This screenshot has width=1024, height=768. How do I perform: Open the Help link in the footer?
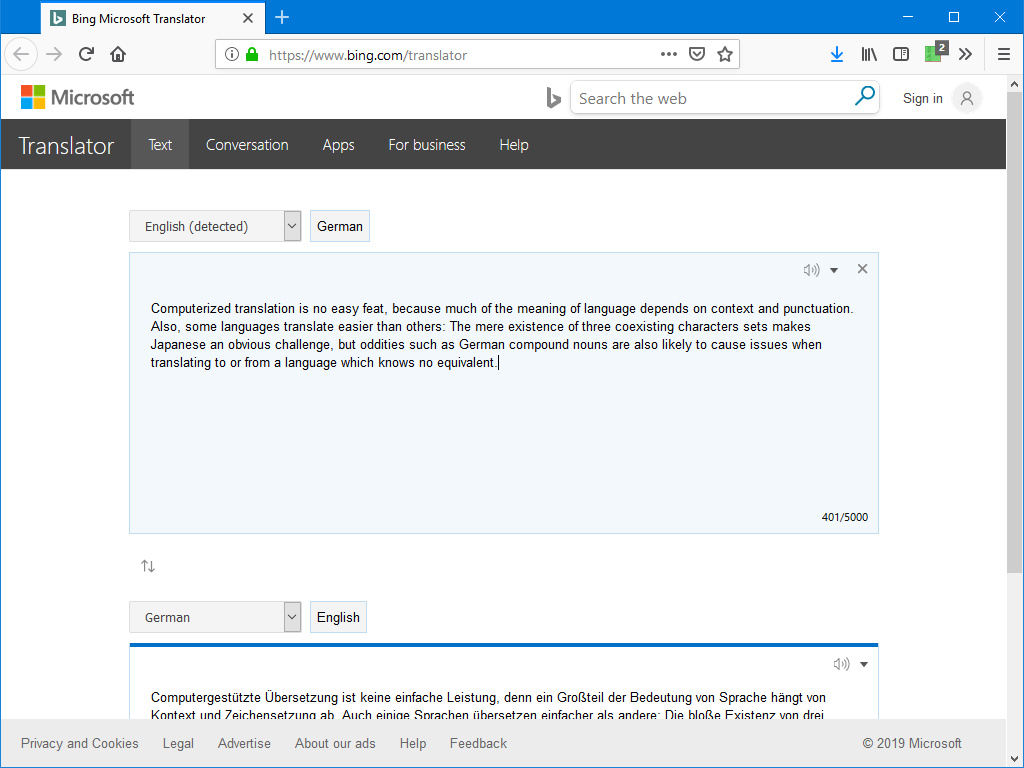tap(413, 743)
